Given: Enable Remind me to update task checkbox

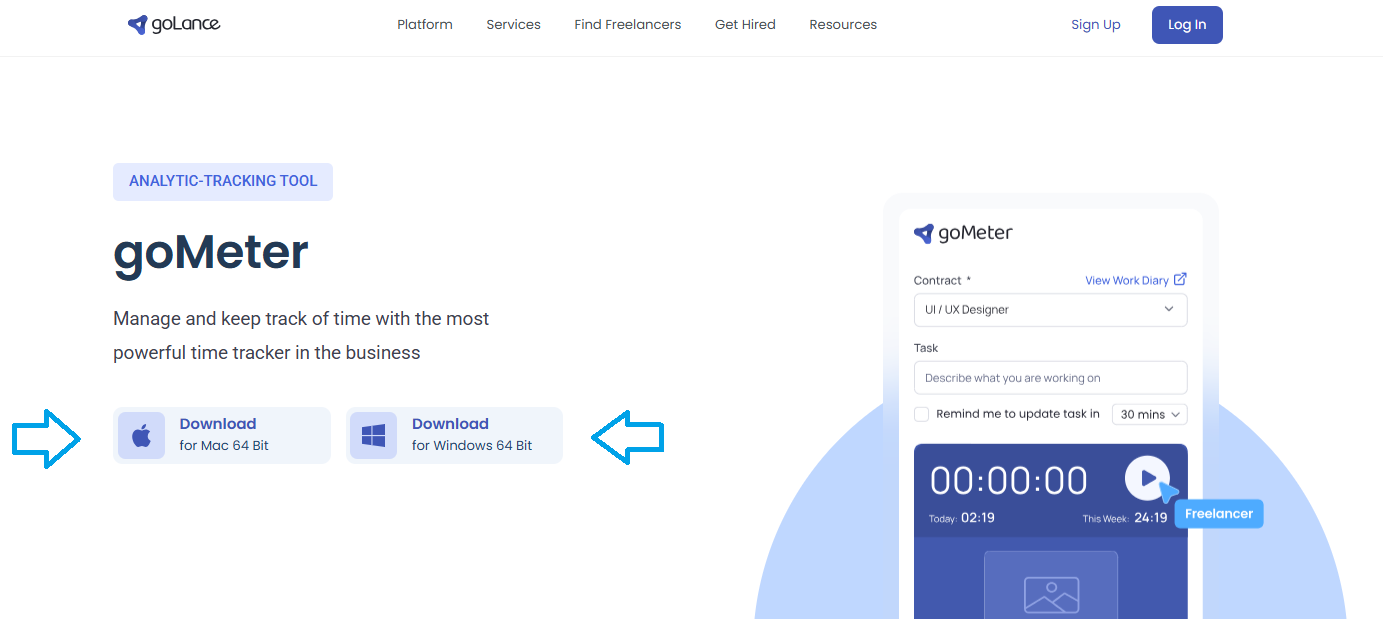Looking at the screenshot, I should click(x=921, y=414).
